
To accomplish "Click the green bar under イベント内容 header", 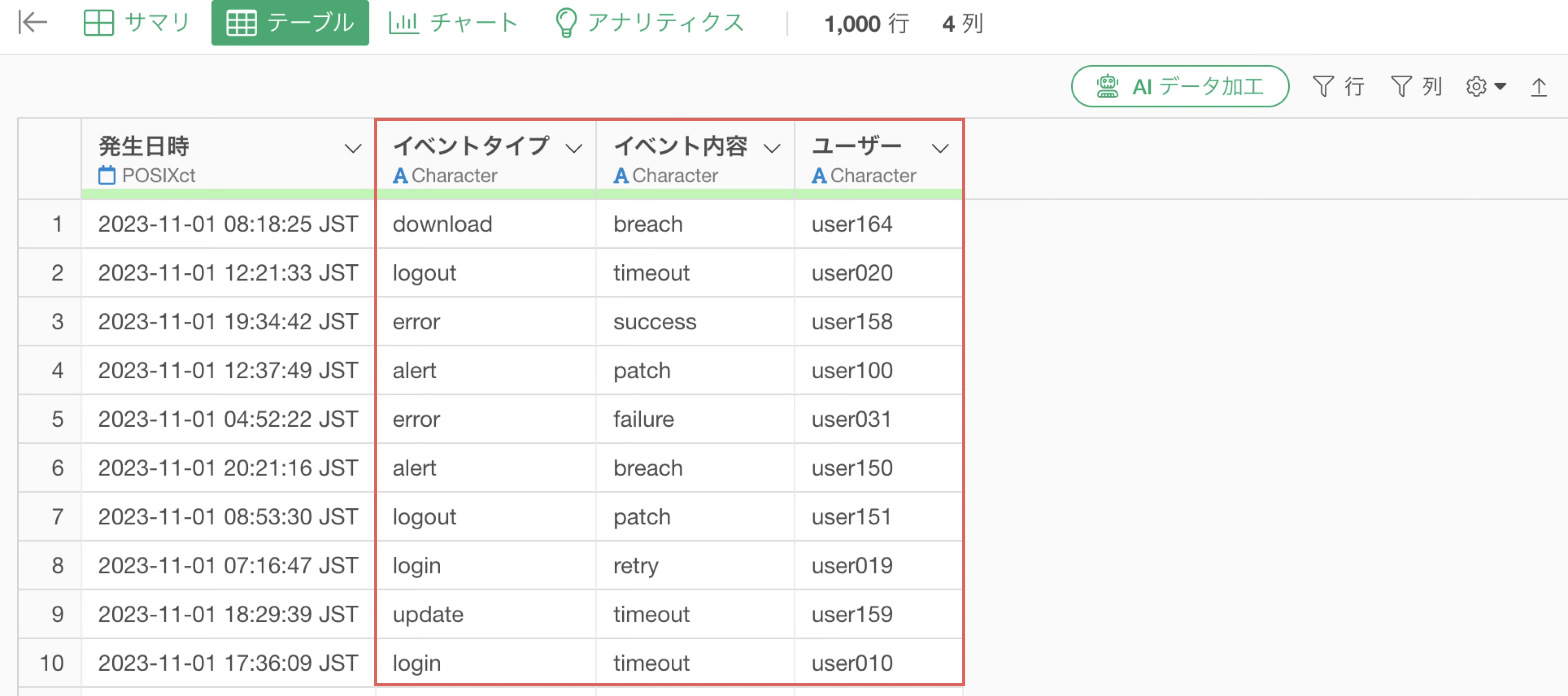I will pos(695,194).
